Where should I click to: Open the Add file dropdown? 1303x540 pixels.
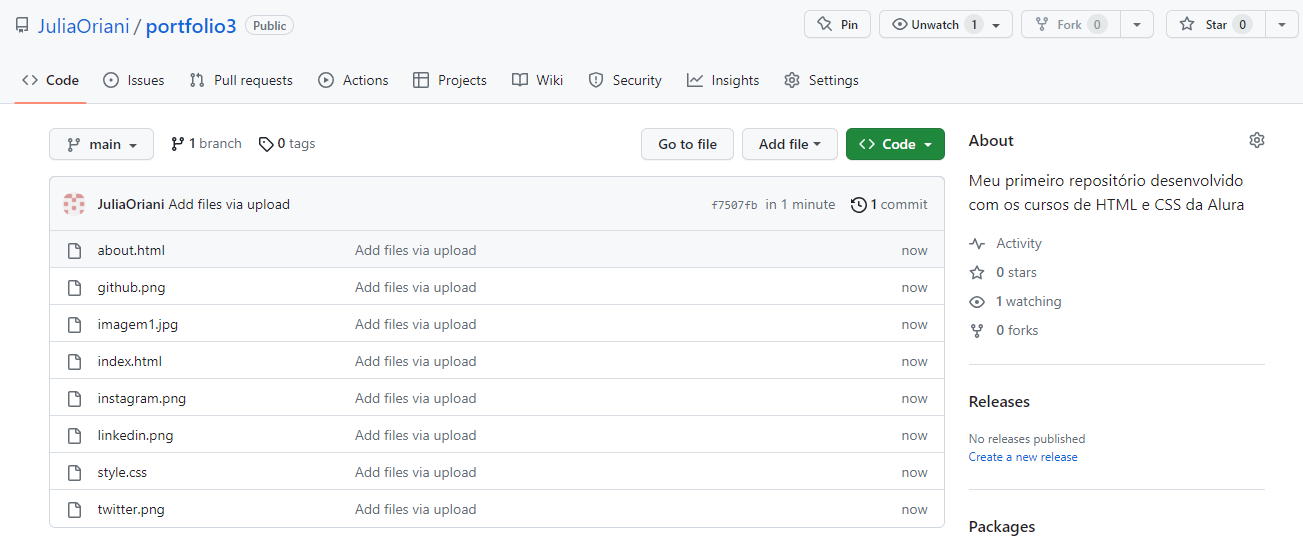[x=789, y=144]
